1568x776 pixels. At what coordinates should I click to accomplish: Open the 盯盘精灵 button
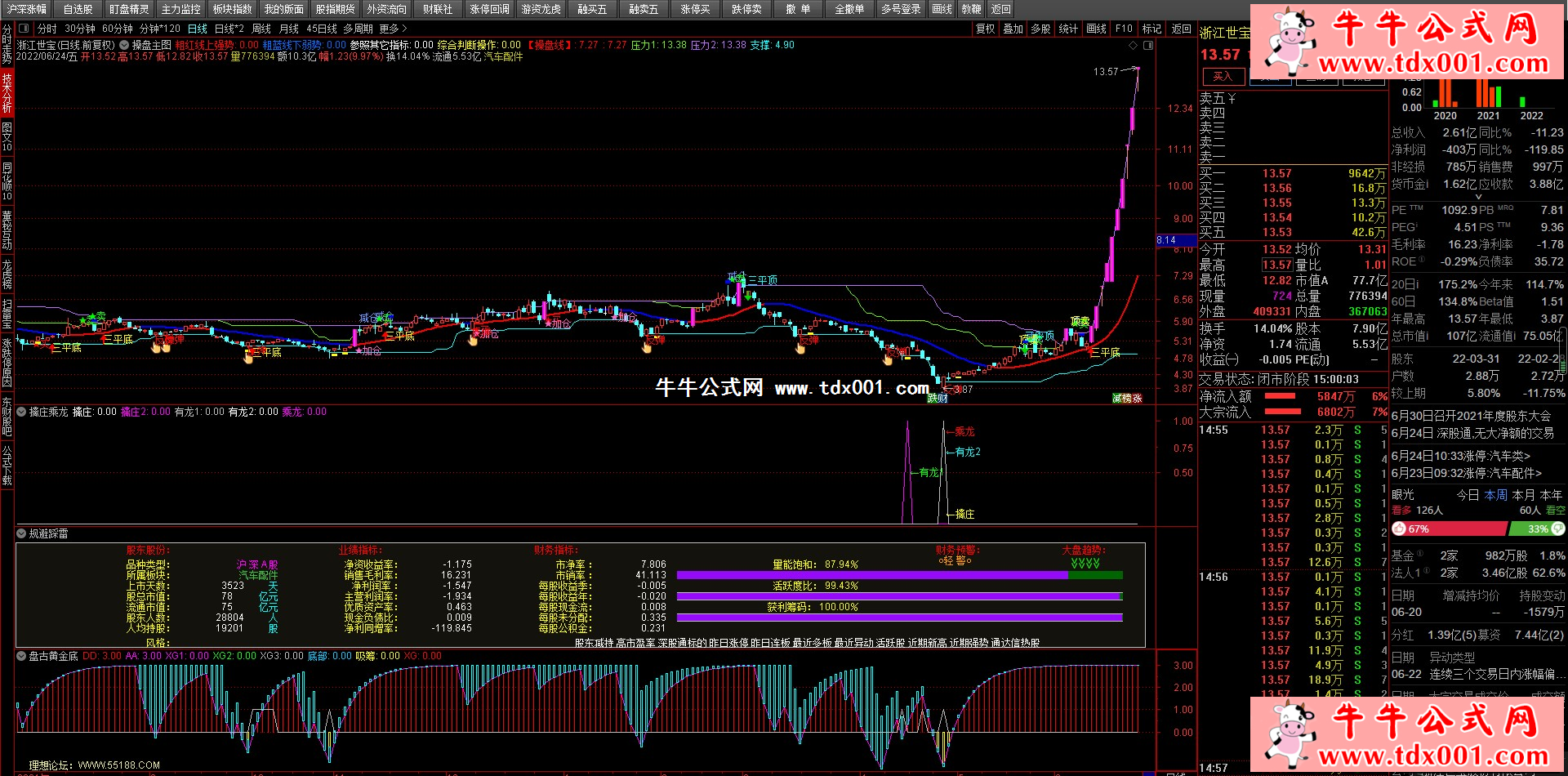click(129, 9)
